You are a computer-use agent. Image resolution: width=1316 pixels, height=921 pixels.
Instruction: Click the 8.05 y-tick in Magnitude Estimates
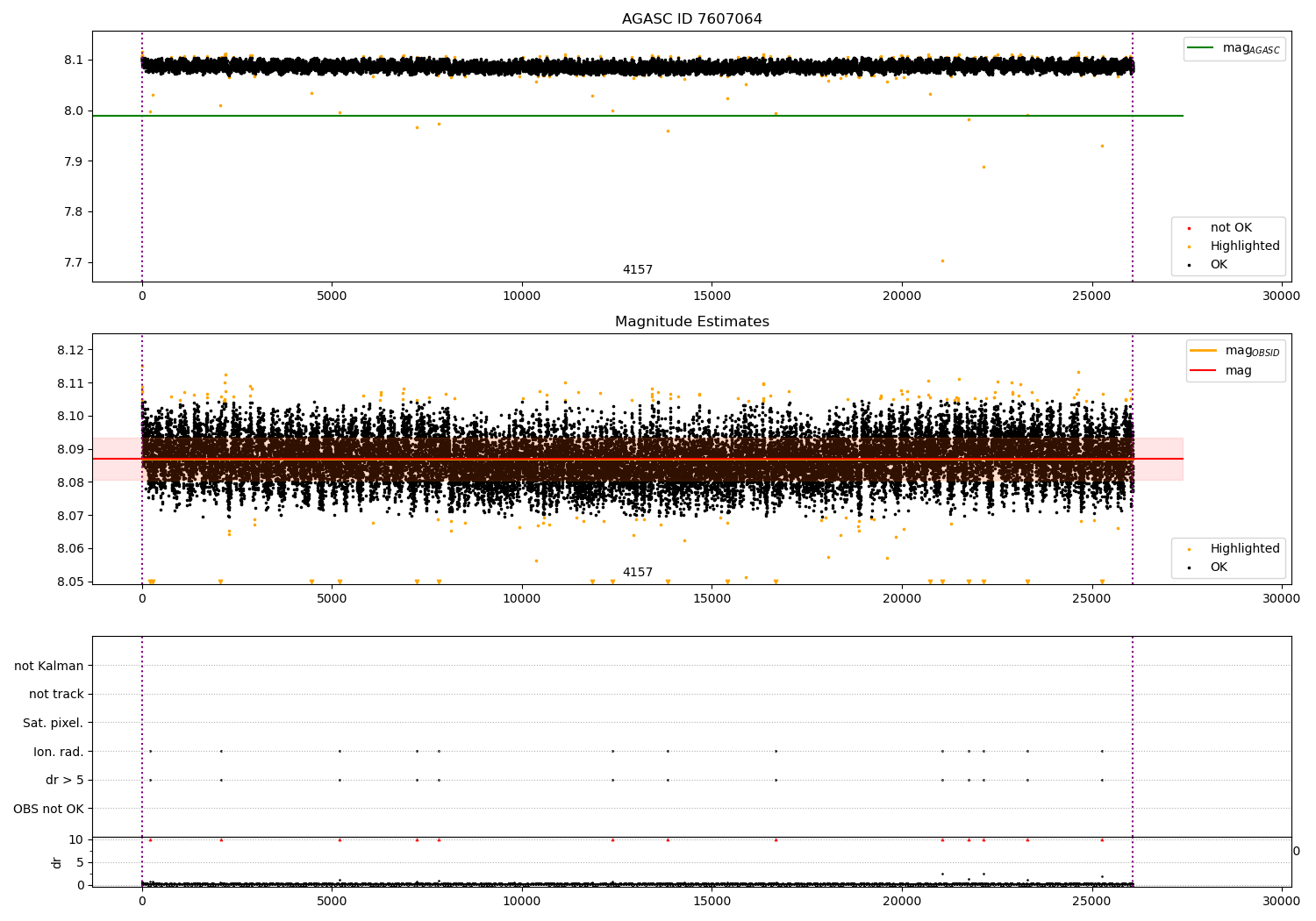pos(71,582)
